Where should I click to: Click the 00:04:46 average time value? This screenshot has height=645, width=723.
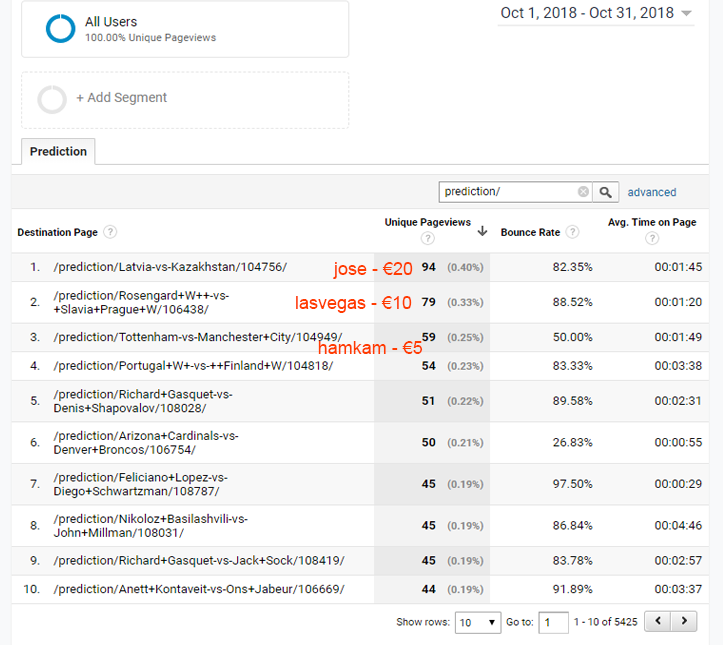678,525
